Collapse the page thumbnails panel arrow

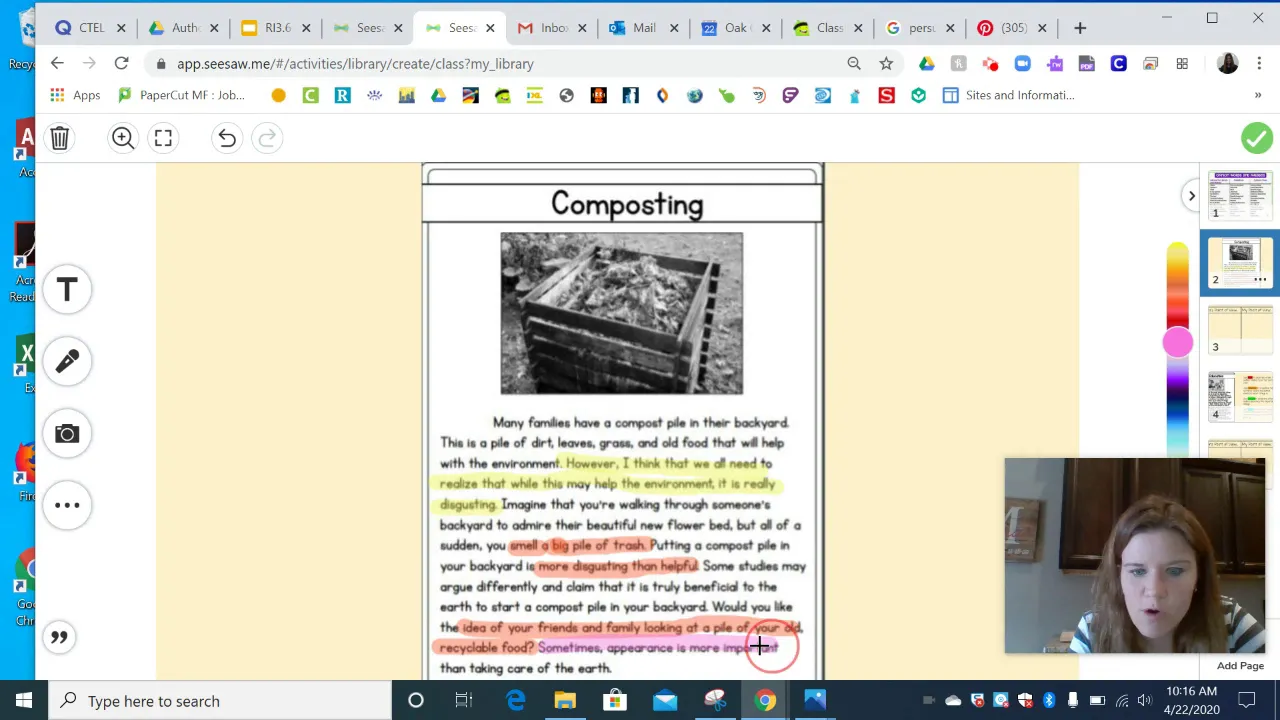(x=1191, y=196)
